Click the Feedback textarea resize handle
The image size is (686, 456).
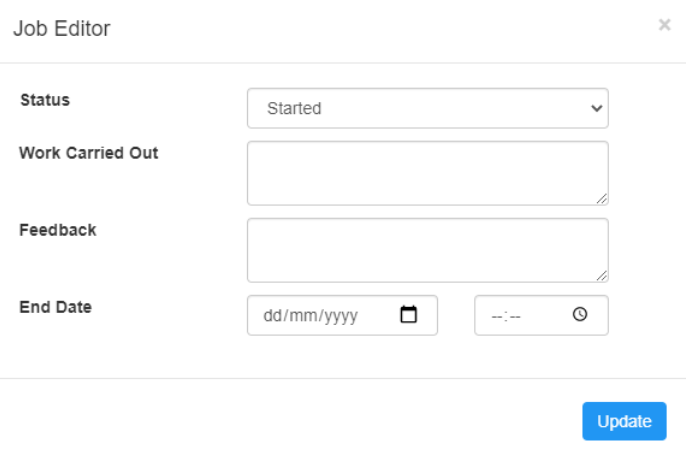click(602, 276)
